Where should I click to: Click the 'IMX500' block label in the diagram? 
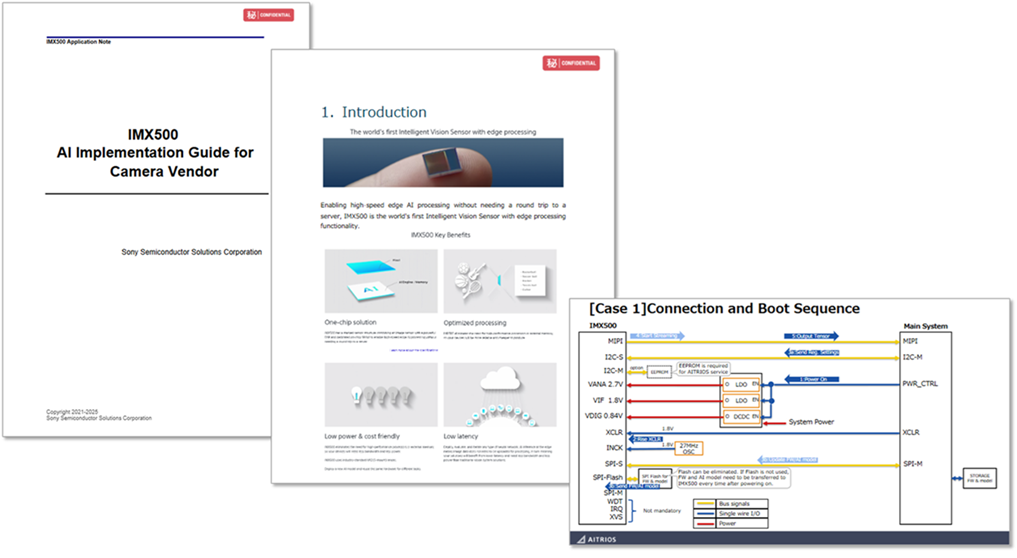(x=603, y=326)
